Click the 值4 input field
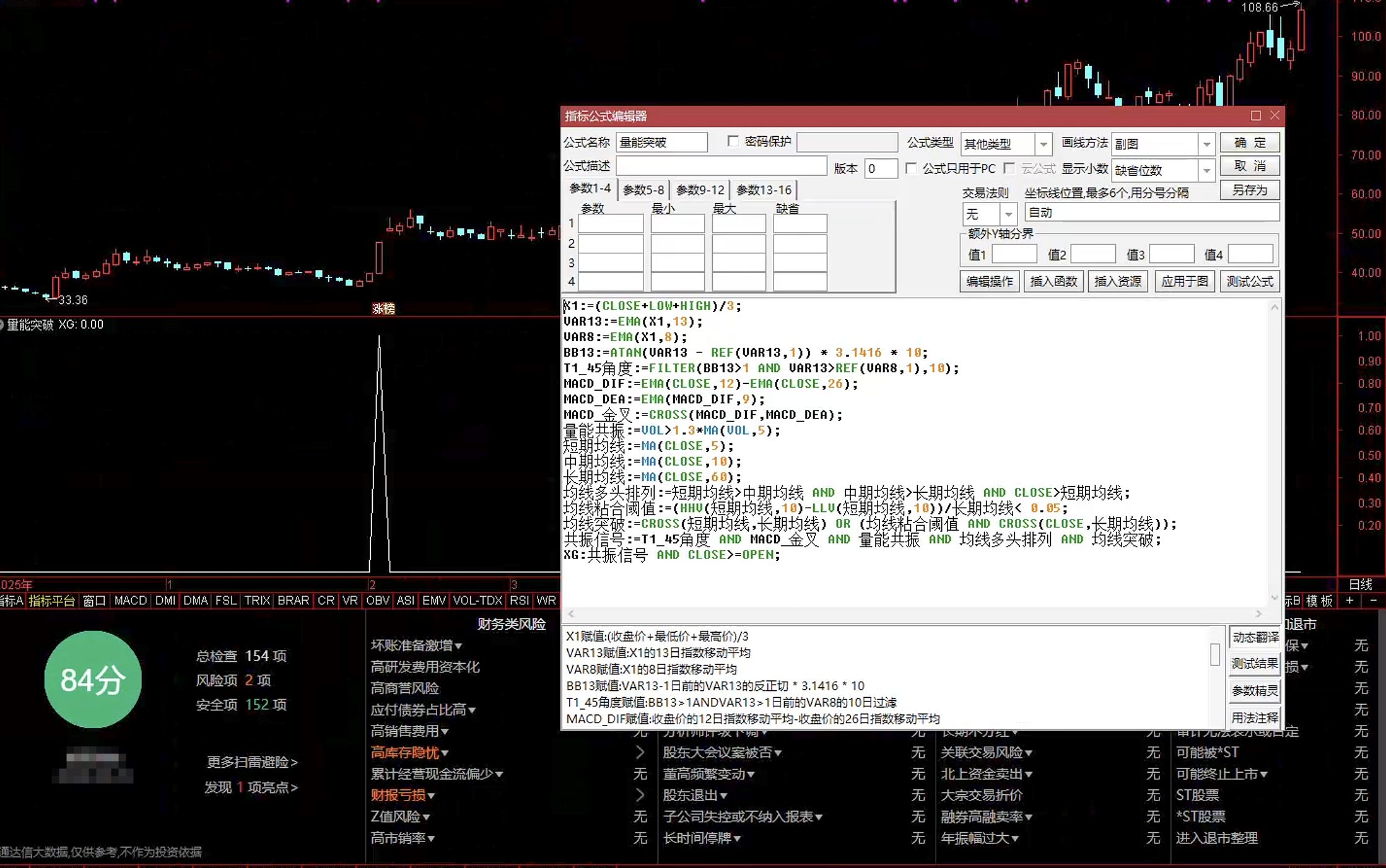This screenshot has width=1386, height=868. (x=1250, y=254)
